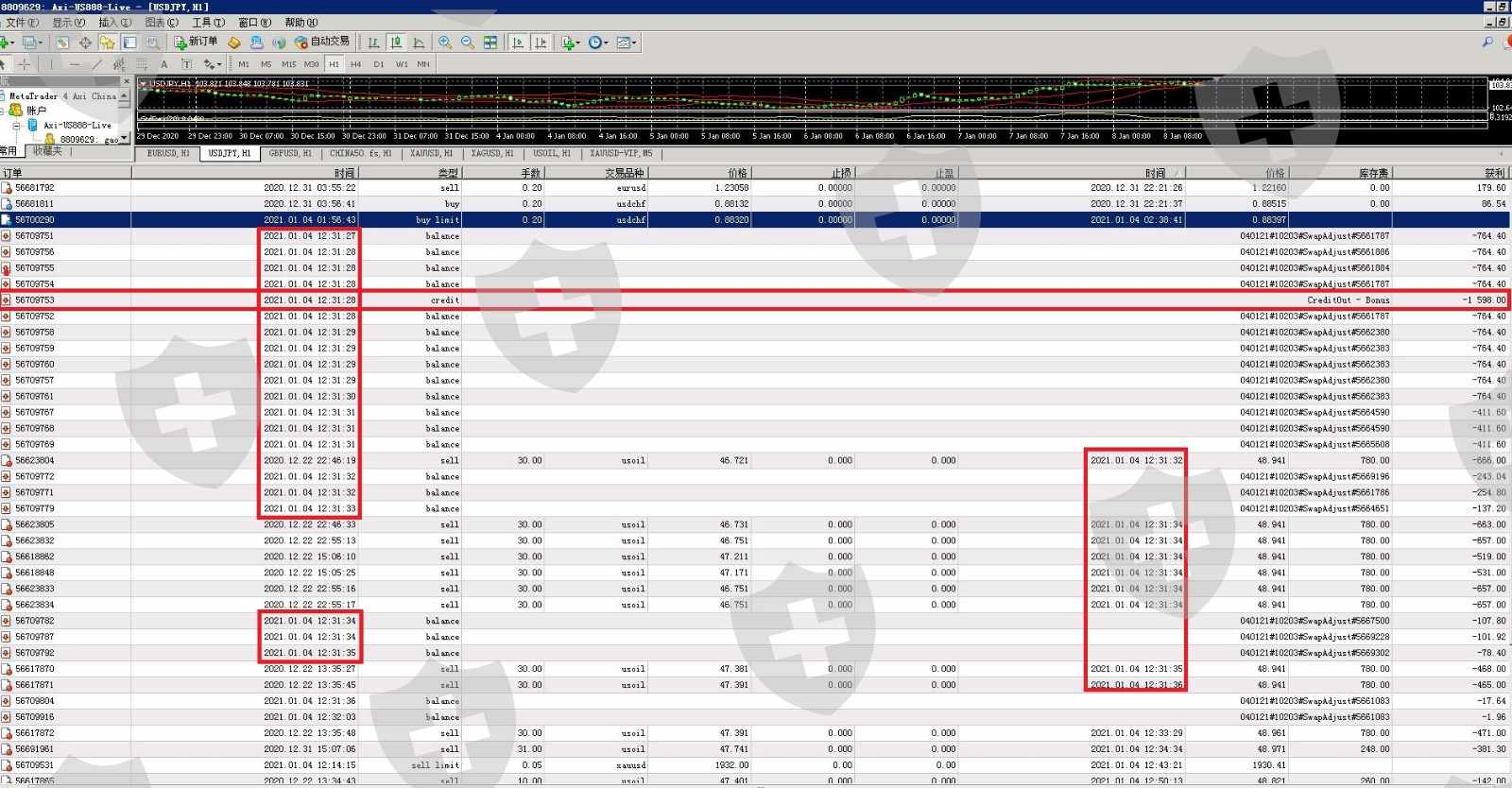Select the text label 'A' tool
Viewport: 1512px width, 788px height.
point(163,64)
